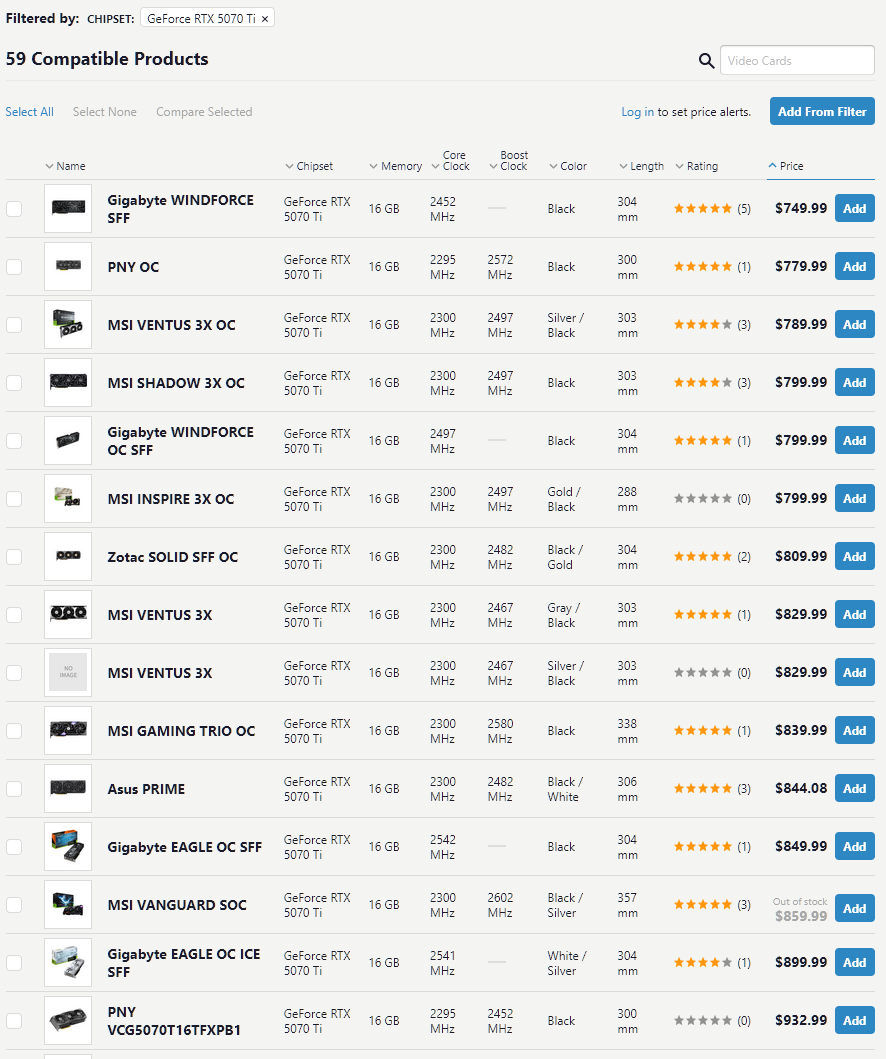Select the MSI VENTUS 3X OC checkbox
Viewport: 886px width, 1059px height.
pos(14,325)
